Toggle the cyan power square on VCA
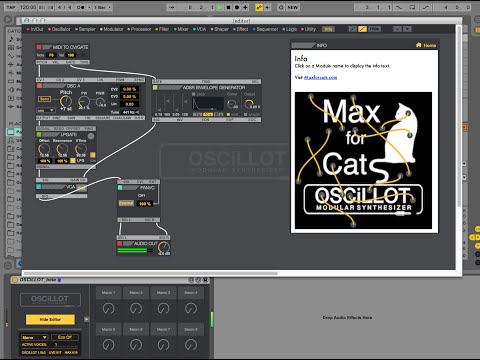480x360 pixels. [x=39, y=187]
